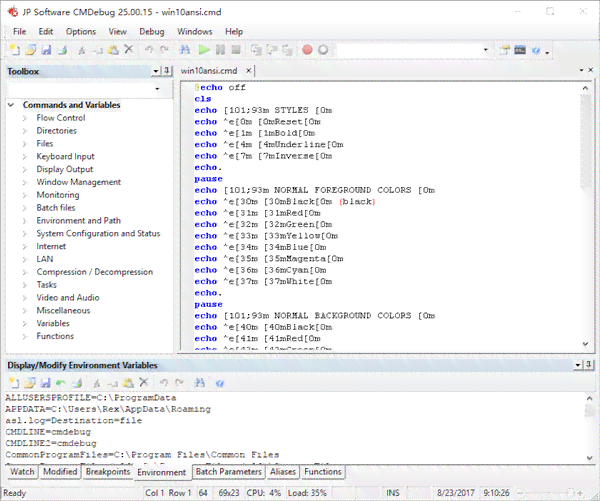The height and width of the screenshot is (501, 600).
Task: Select Keyboard Input in Toolbox tree
Action: (x=65, y=157)
